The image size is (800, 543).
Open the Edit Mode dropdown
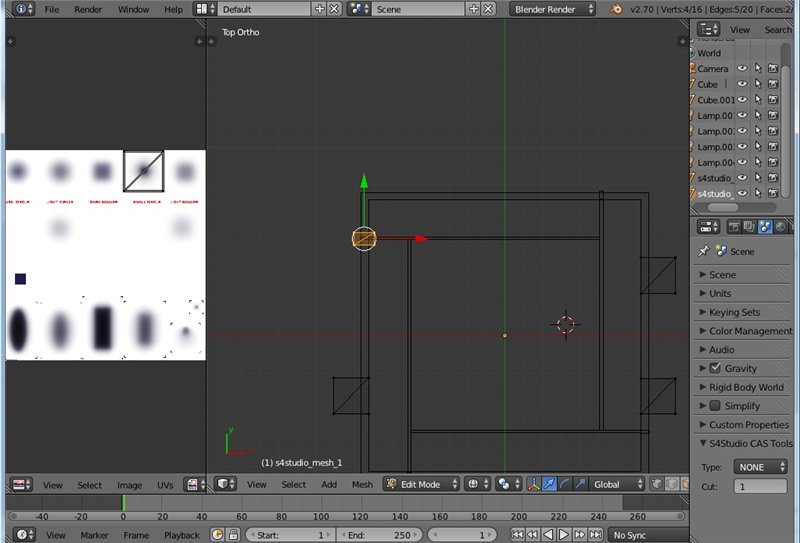[421, 484]
